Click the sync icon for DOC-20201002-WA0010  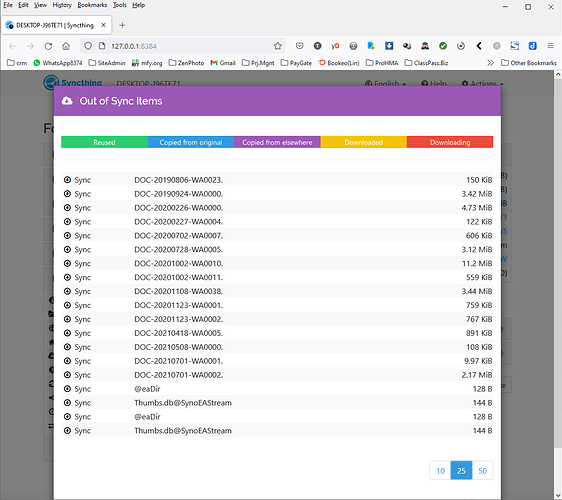point(67,263)
